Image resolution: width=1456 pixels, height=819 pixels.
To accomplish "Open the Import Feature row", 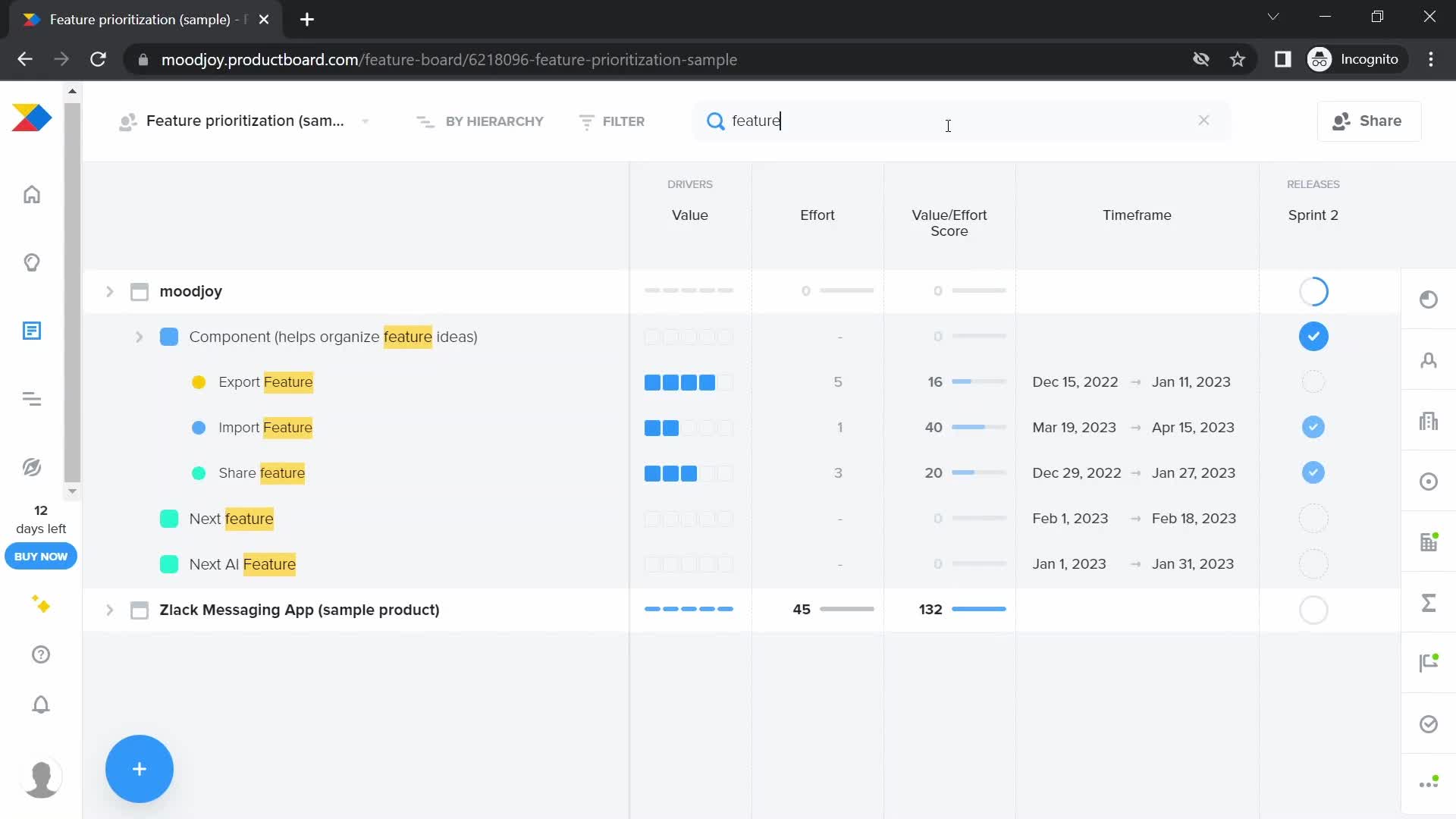I will [265, 428].
